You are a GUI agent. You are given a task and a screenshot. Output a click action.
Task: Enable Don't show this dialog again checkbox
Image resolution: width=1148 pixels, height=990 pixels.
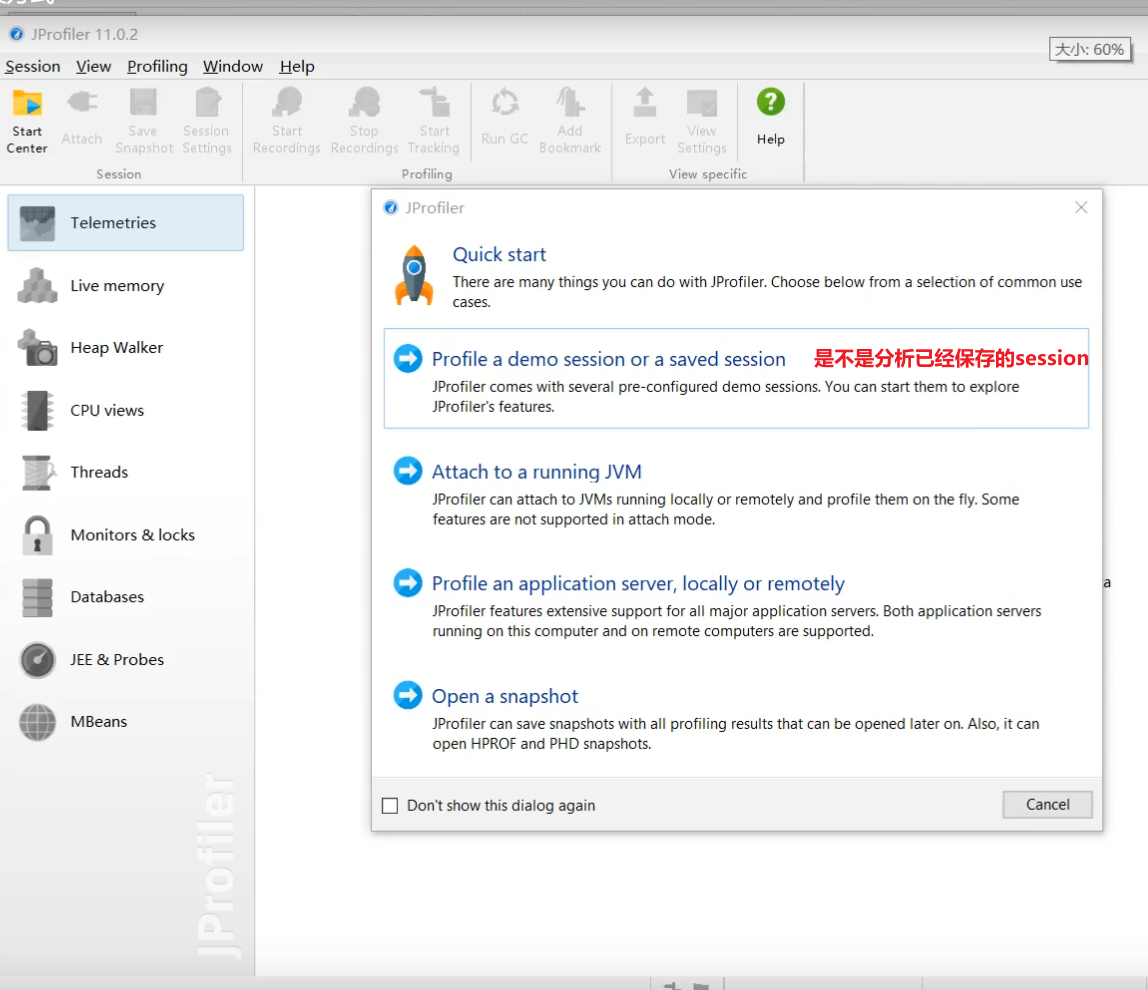click(390, 805)
